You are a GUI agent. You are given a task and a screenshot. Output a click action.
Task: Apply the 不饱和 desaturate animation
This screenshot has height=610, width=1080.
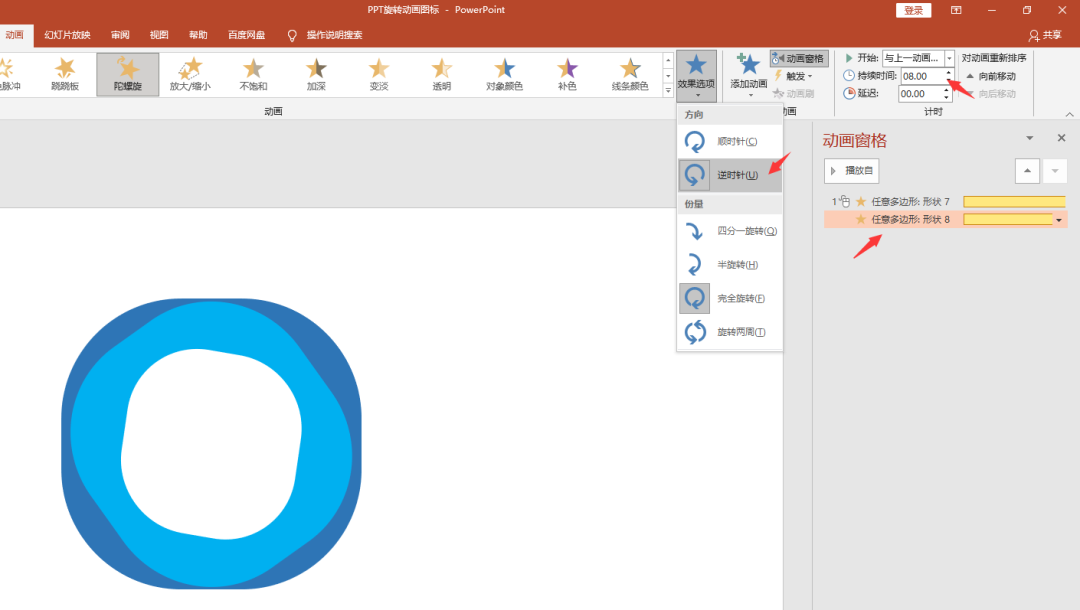pos(253,74)
